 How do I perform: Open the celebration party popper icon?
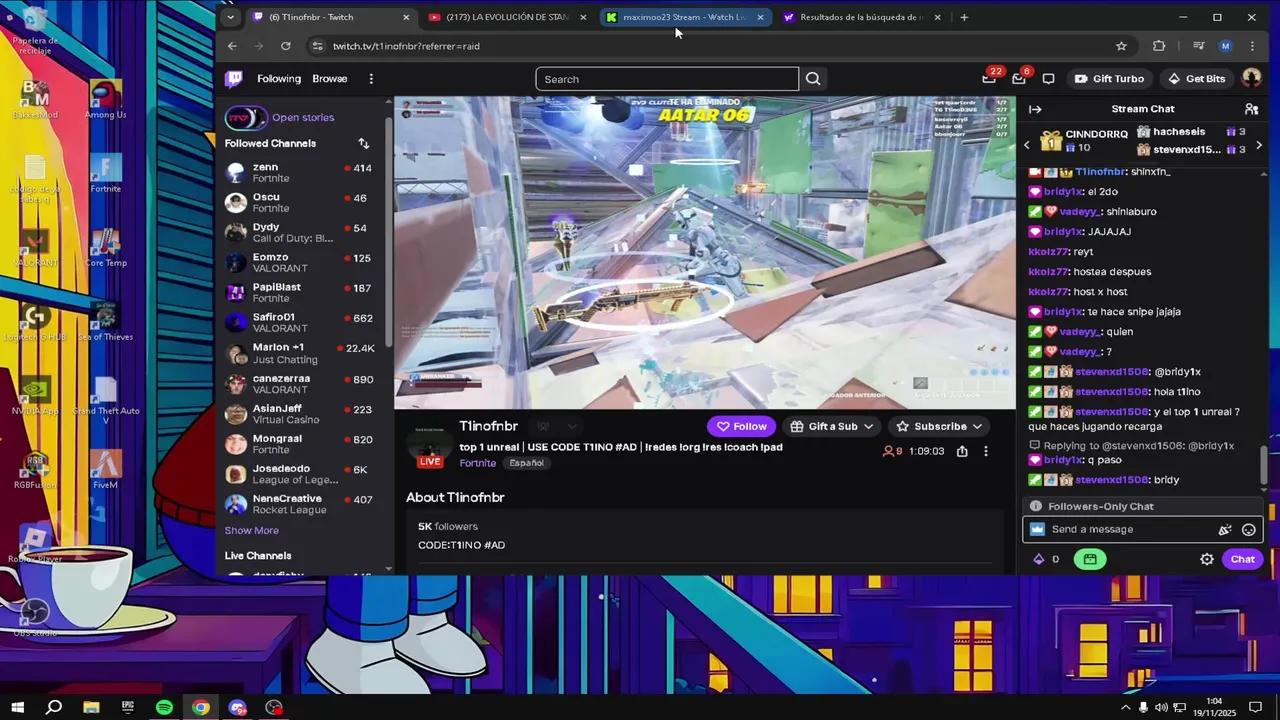click(x=1225, y=530)
